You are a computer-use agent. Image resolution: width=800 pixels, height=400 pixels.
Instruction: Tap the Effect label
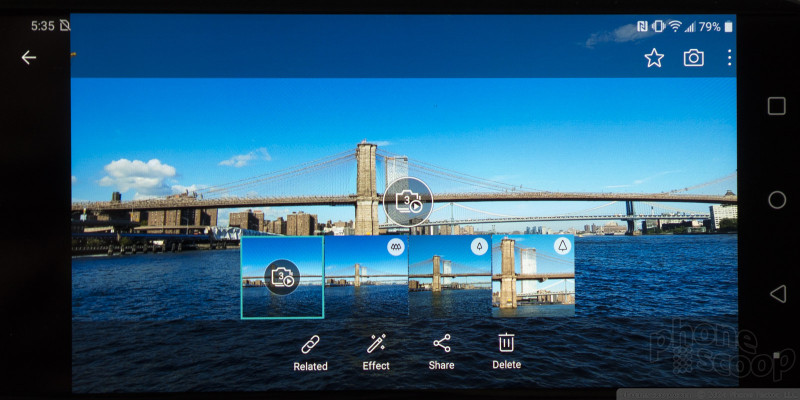point(376,366)
